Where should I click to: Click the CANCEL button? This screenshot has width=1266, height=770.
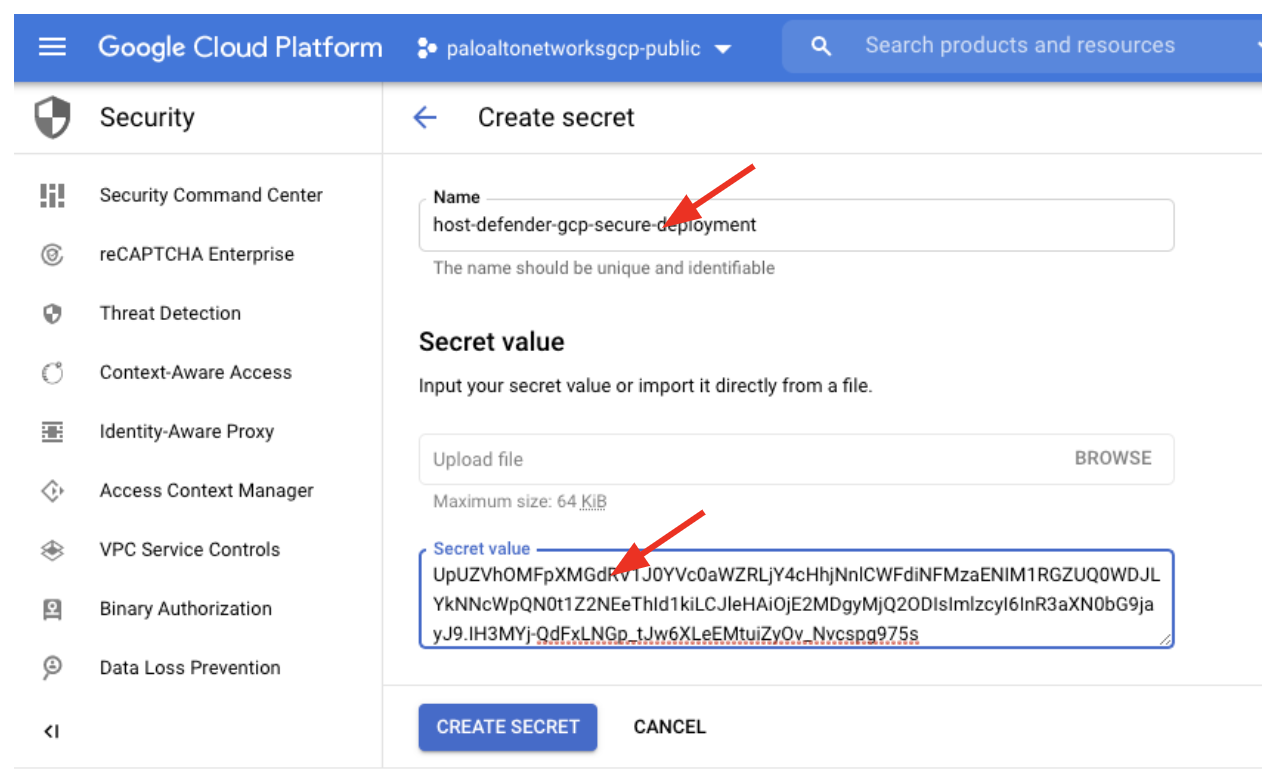pyautogui.click(x=669, y=727)
